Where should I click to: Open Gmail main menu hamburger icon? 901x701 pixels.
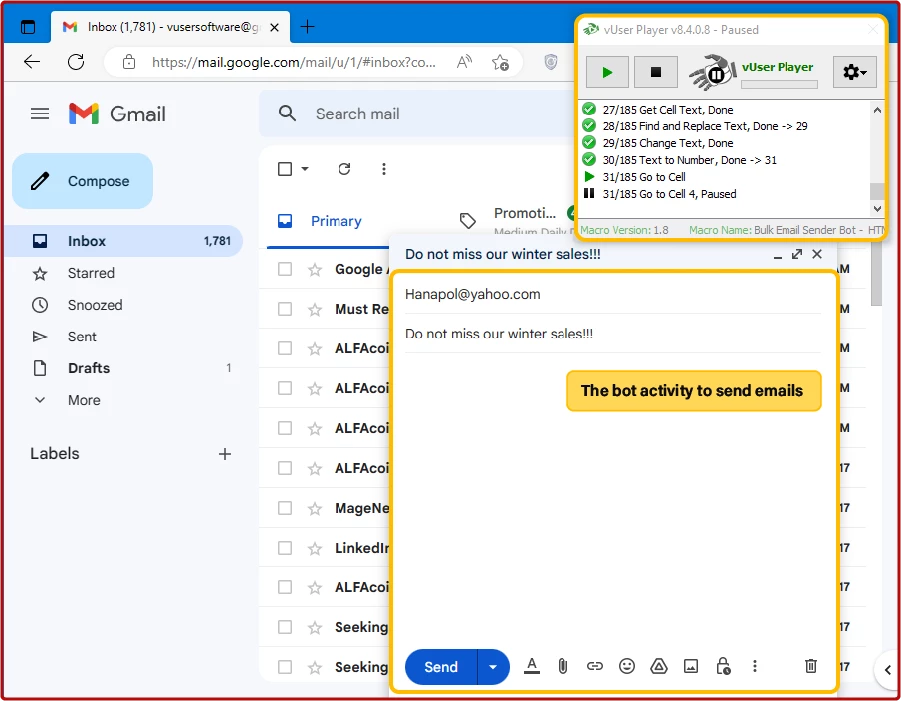coord(40,114)
